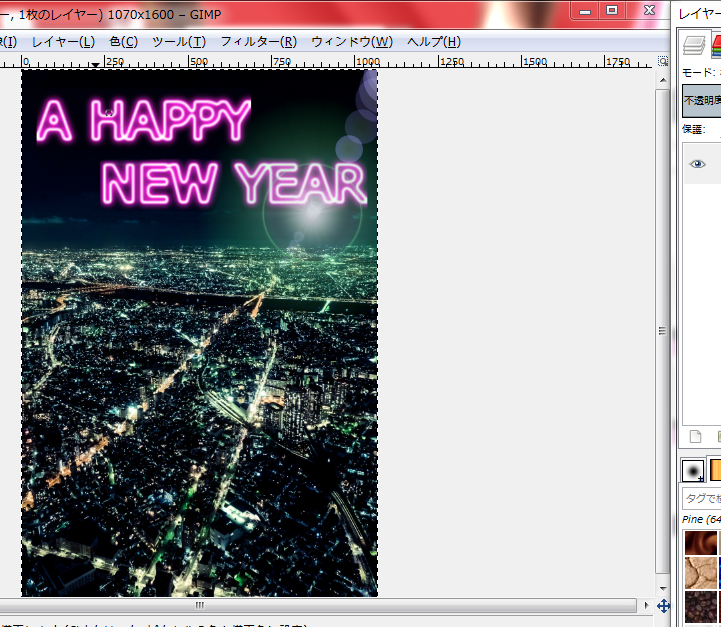The image size is (721, 627).
Task: Minimize the GIMP window
Action: click(x=585, y=10)
